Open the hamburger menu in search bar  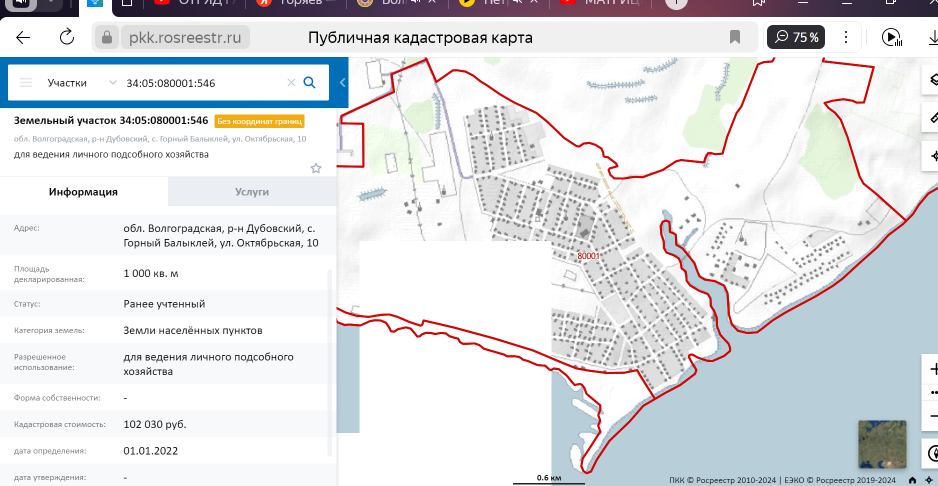26,83
